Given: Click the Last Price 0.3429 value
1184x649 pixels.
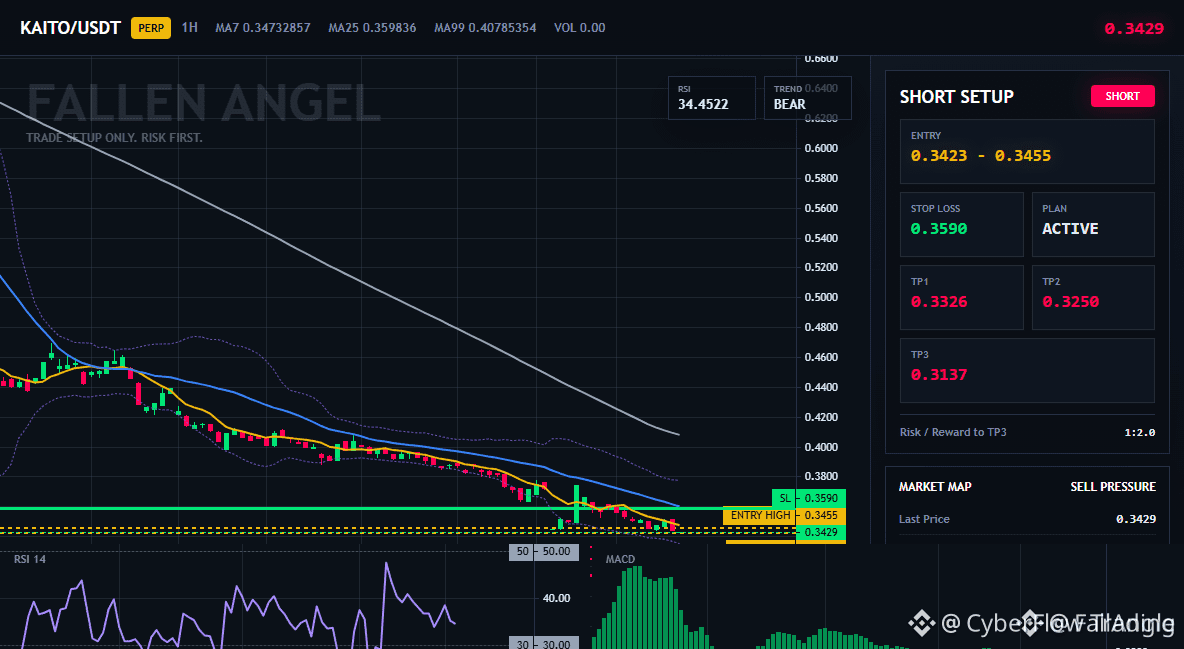Looking at the screenshot, I should [x=1136, y=519].
